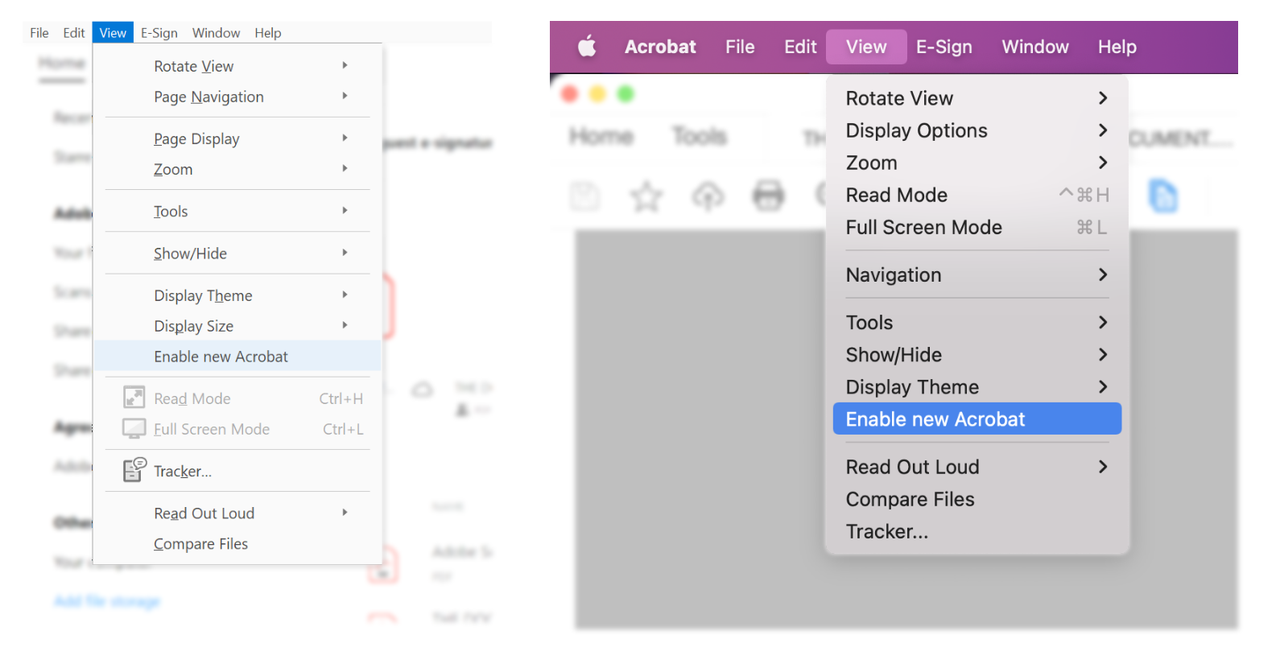Click the star icon in the Mac toolbar
Image resolution: width=1280 pixels, height=668 pixels.
646,196
